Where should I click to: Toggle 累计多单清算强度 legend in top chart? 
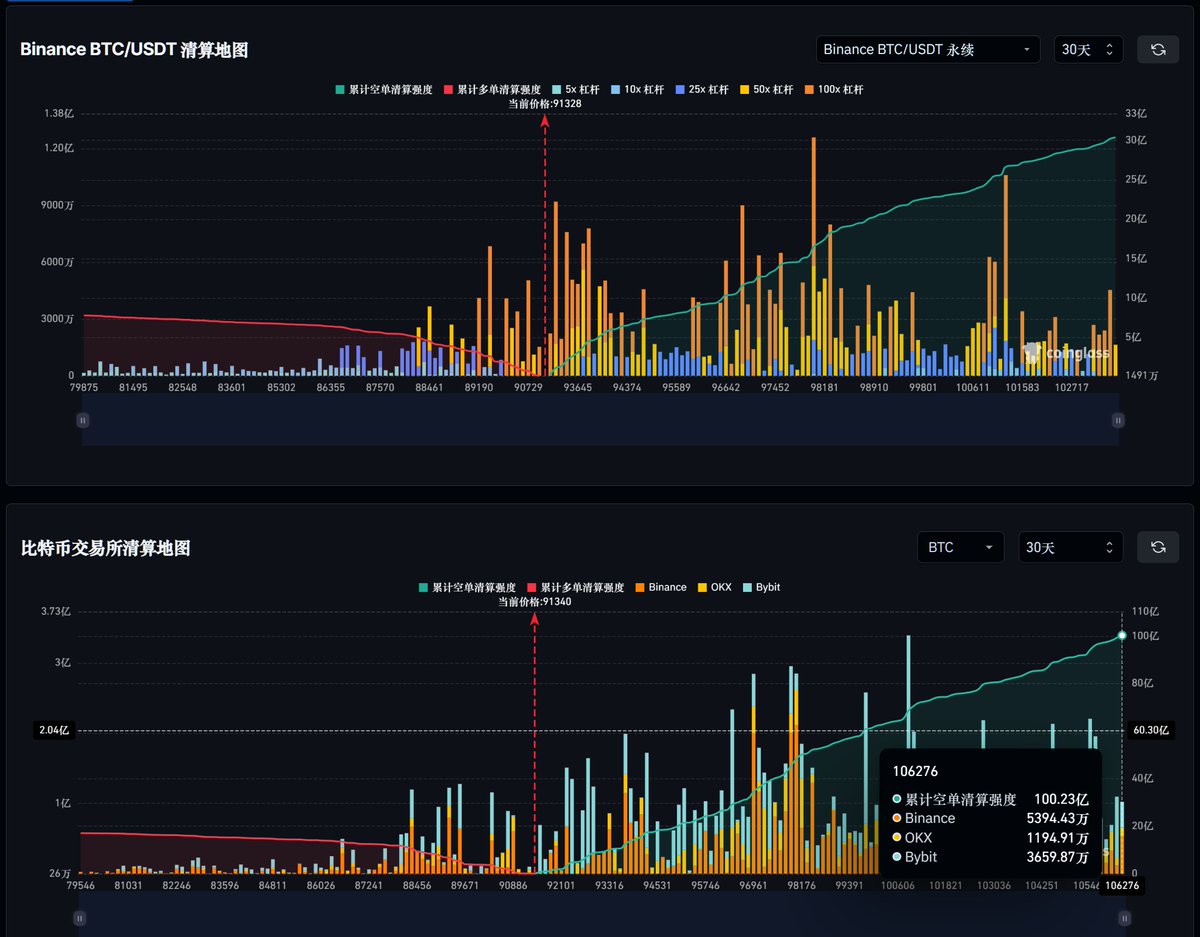(x=492, y=90)
